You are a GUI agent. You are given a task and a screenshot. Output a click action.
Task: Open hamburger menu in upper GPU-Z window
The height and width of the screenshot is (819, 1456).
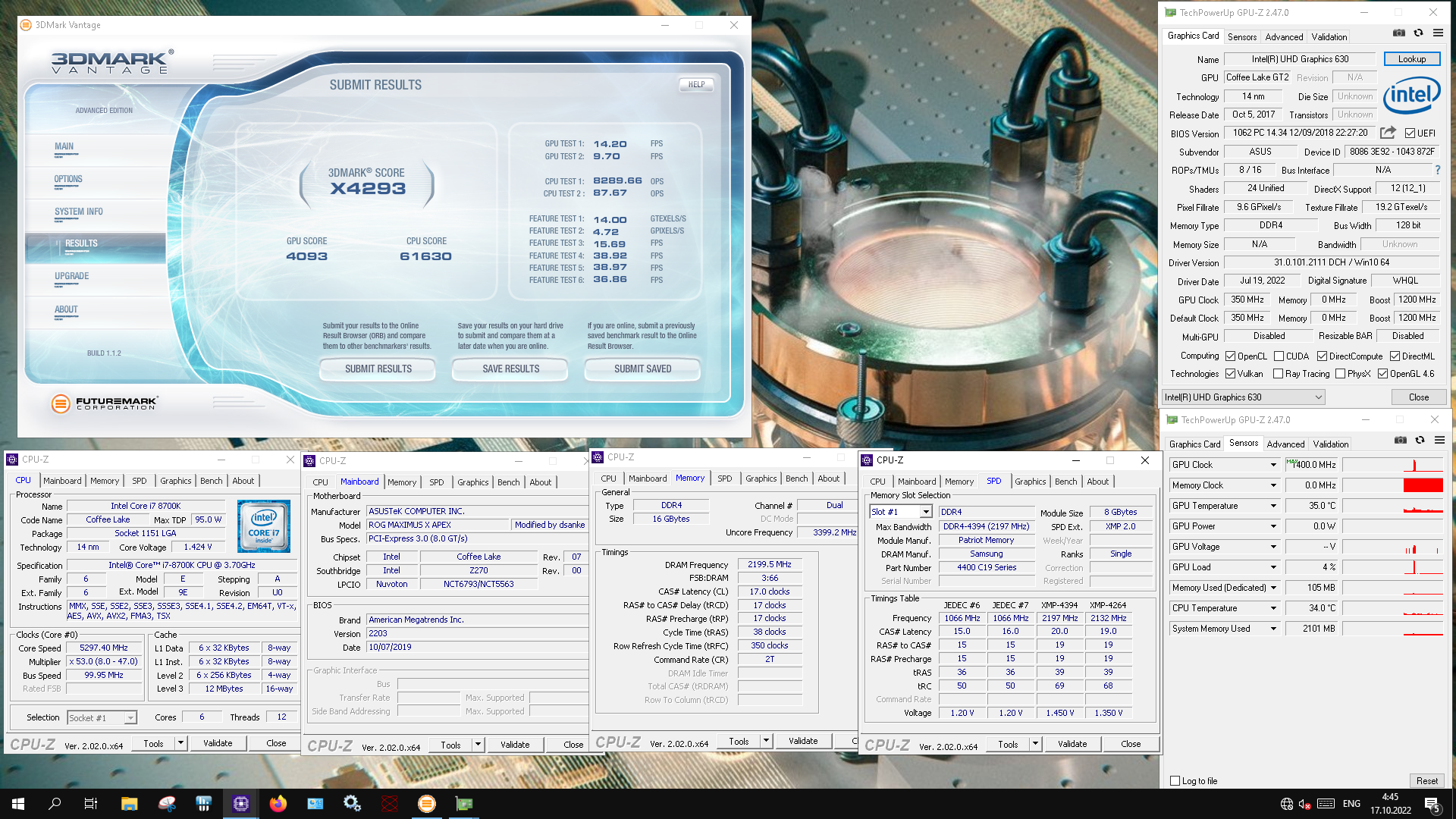1438,33
